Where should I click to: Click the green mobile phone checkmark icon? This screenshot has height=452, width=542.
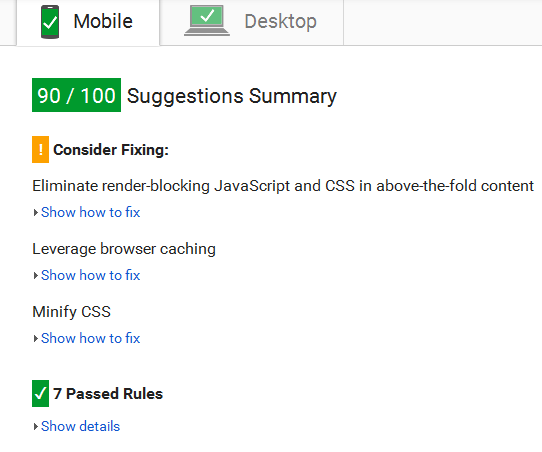(x=50, y=22)
